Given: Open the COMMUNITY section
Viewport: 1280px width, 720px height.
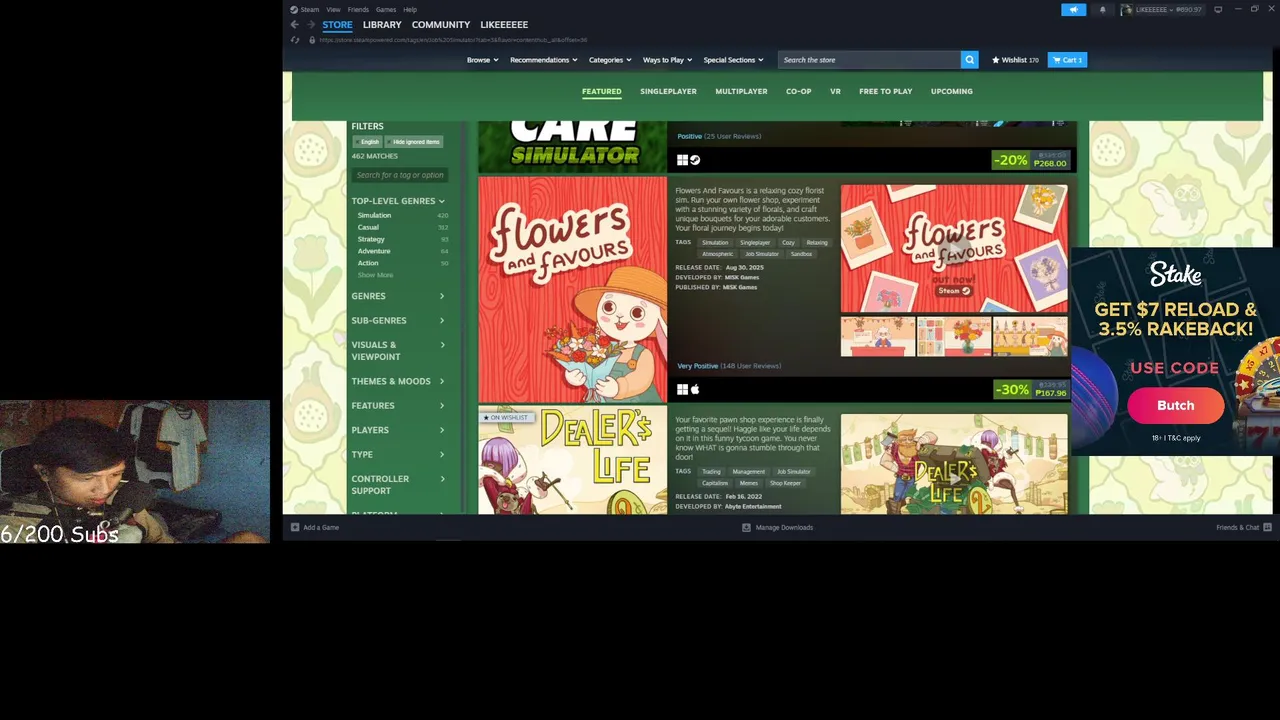Looking at the screenshot, I should point(441,24).
